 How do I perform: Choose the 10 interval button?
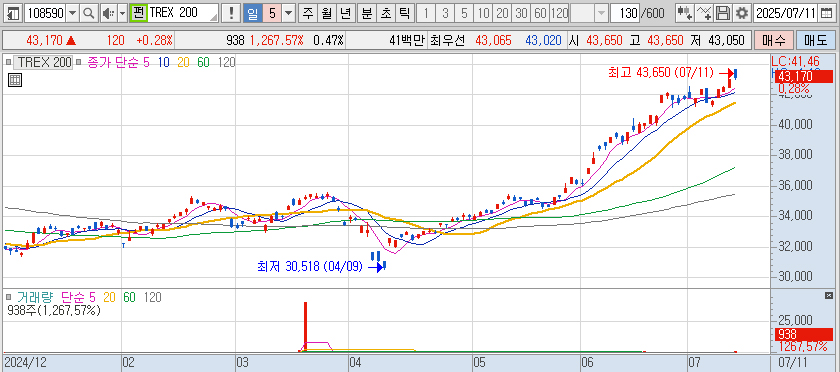[483, 13]
